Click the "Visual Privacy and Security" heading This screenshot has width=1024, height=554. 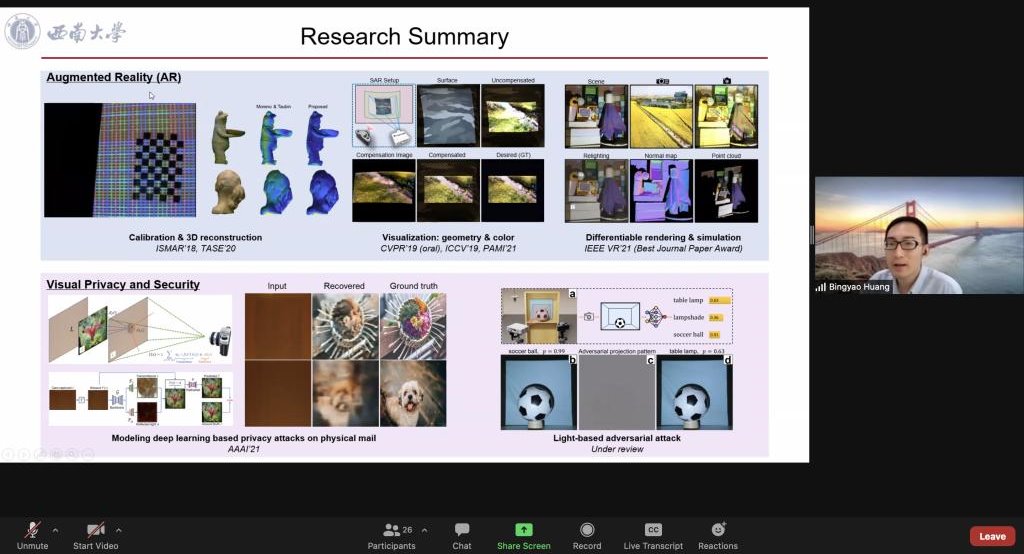(x=123, y=284)
